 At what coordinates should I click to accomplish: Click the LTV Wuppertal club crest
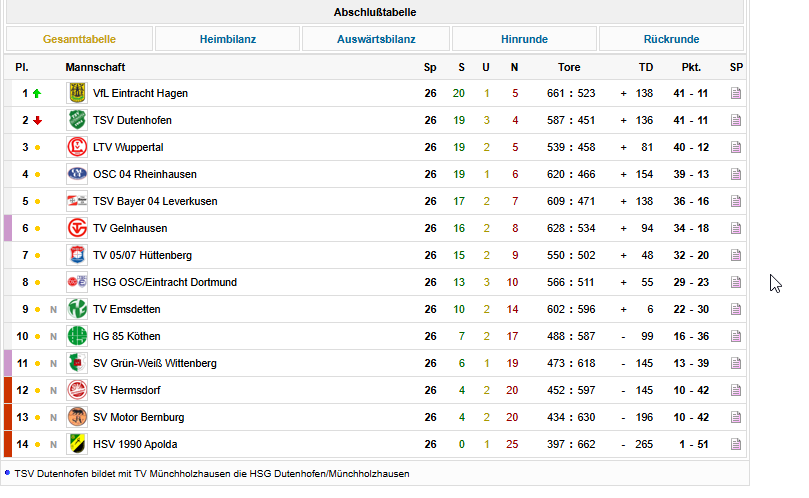pos(77,147)
